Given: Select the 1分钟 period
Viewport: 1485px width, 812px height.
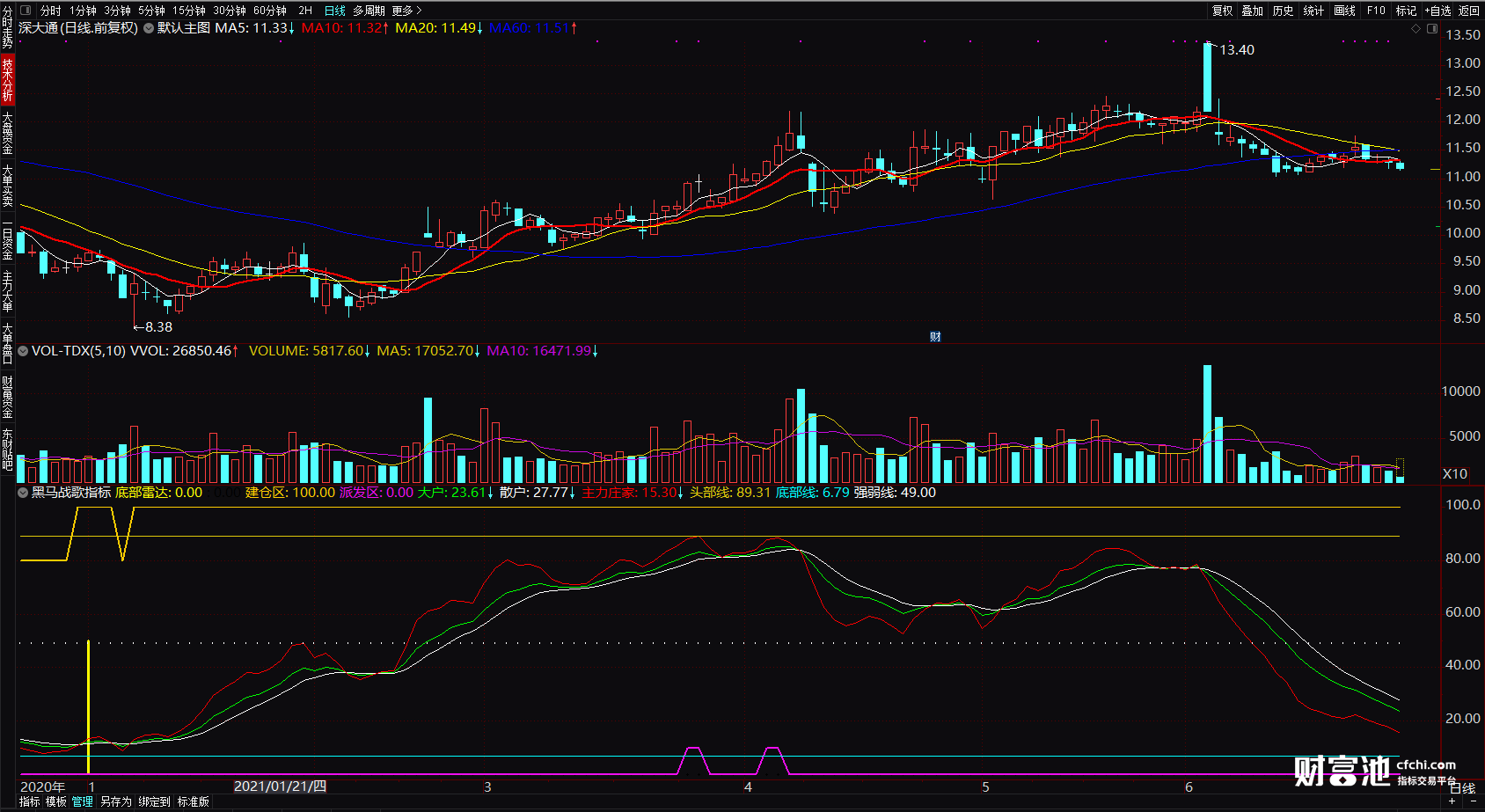Looking at the screenshot, I should pyautogui.click(x=84, y=11).
